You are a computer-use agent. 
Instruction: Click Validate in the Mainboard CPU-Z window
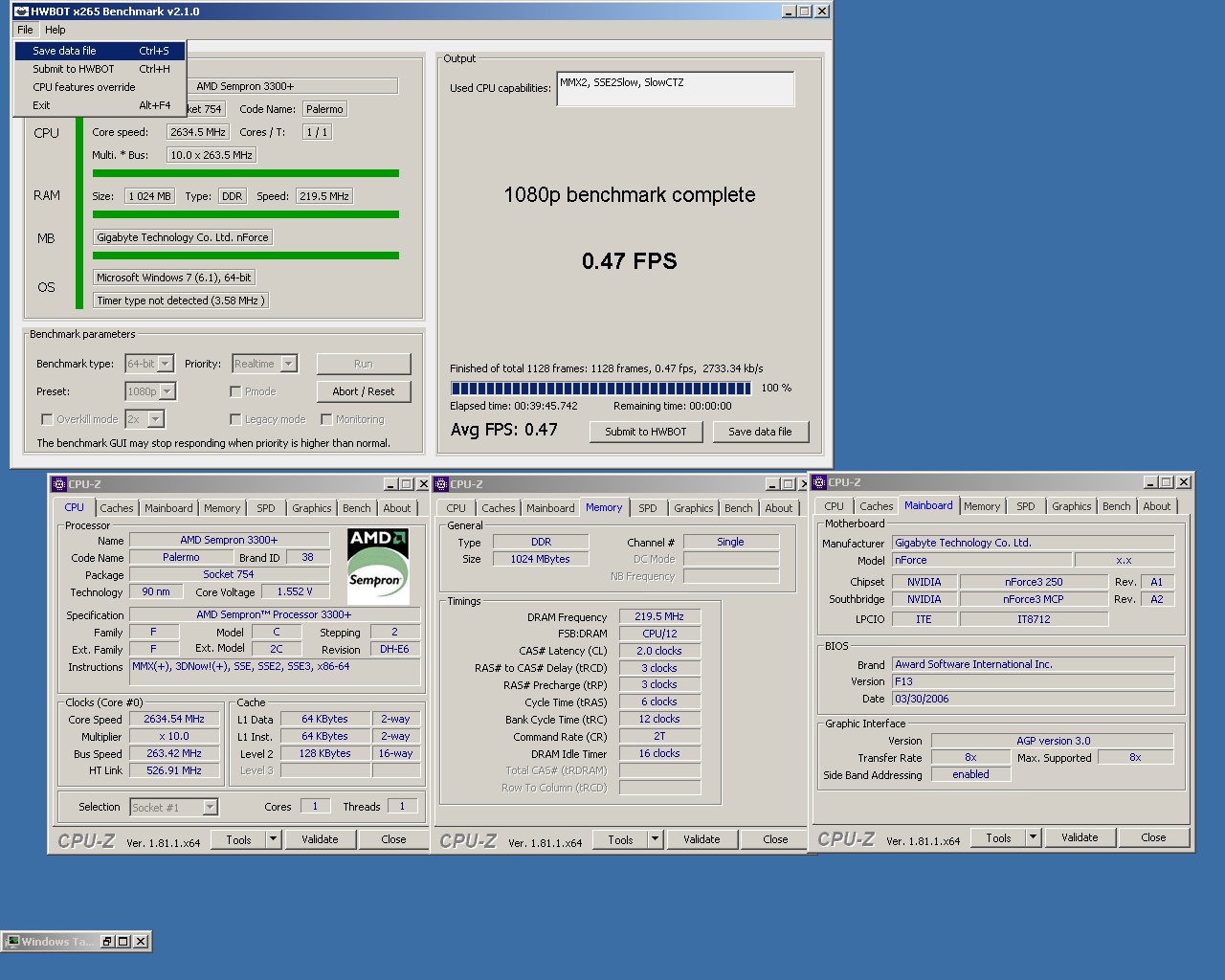(1080, 837)
